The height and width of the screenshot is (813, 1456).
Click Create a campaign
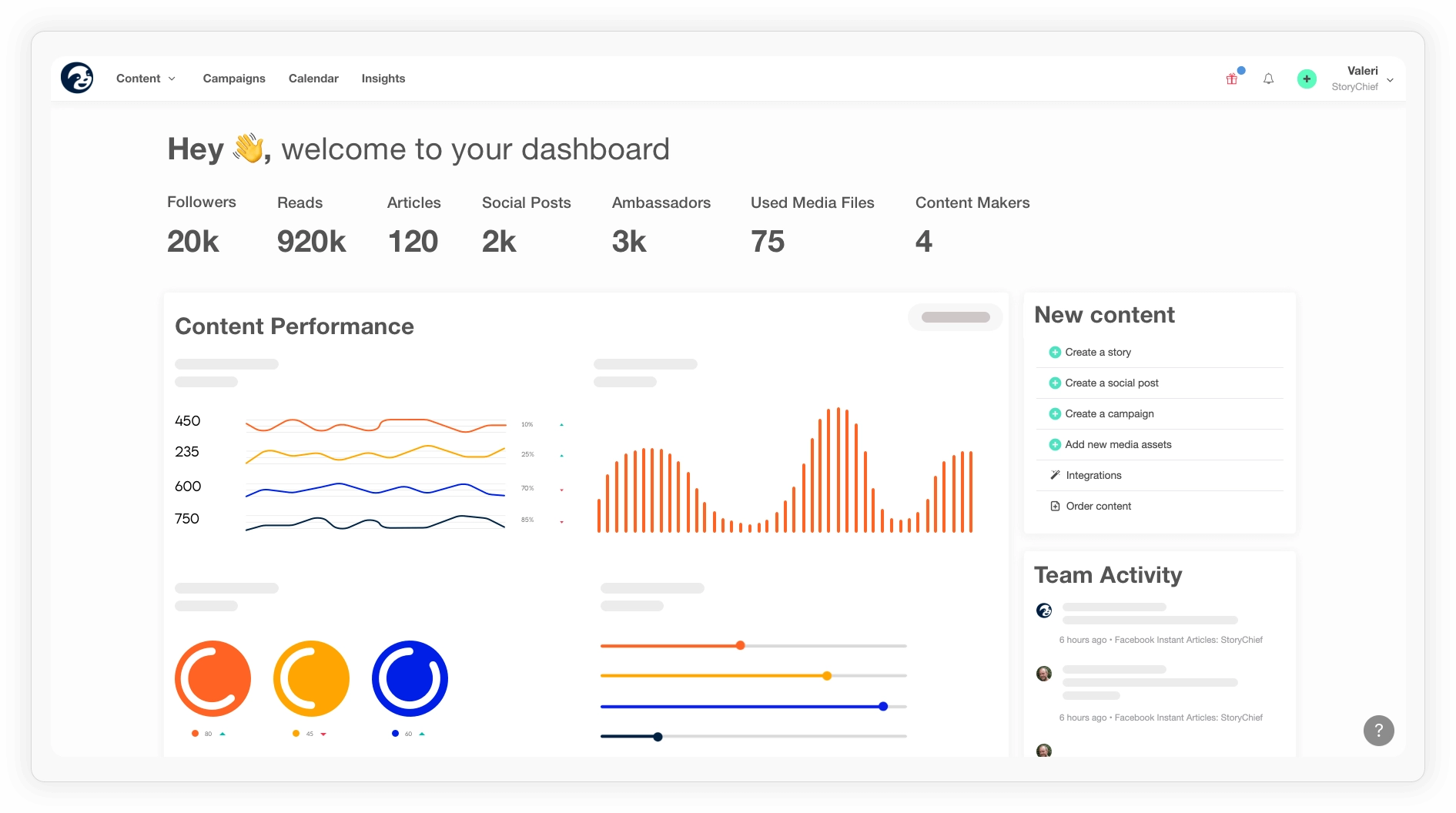(1110, 413)
